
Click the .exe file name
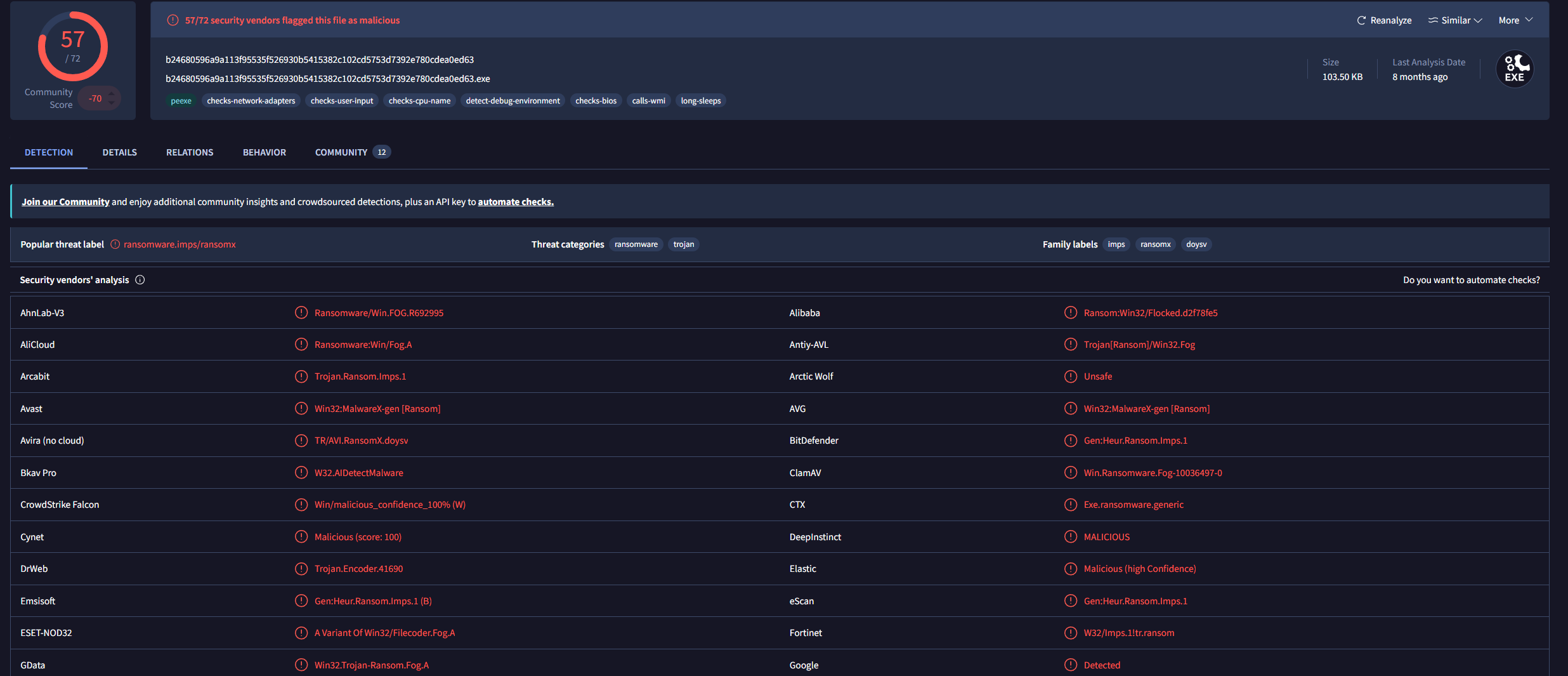(328, 79)
